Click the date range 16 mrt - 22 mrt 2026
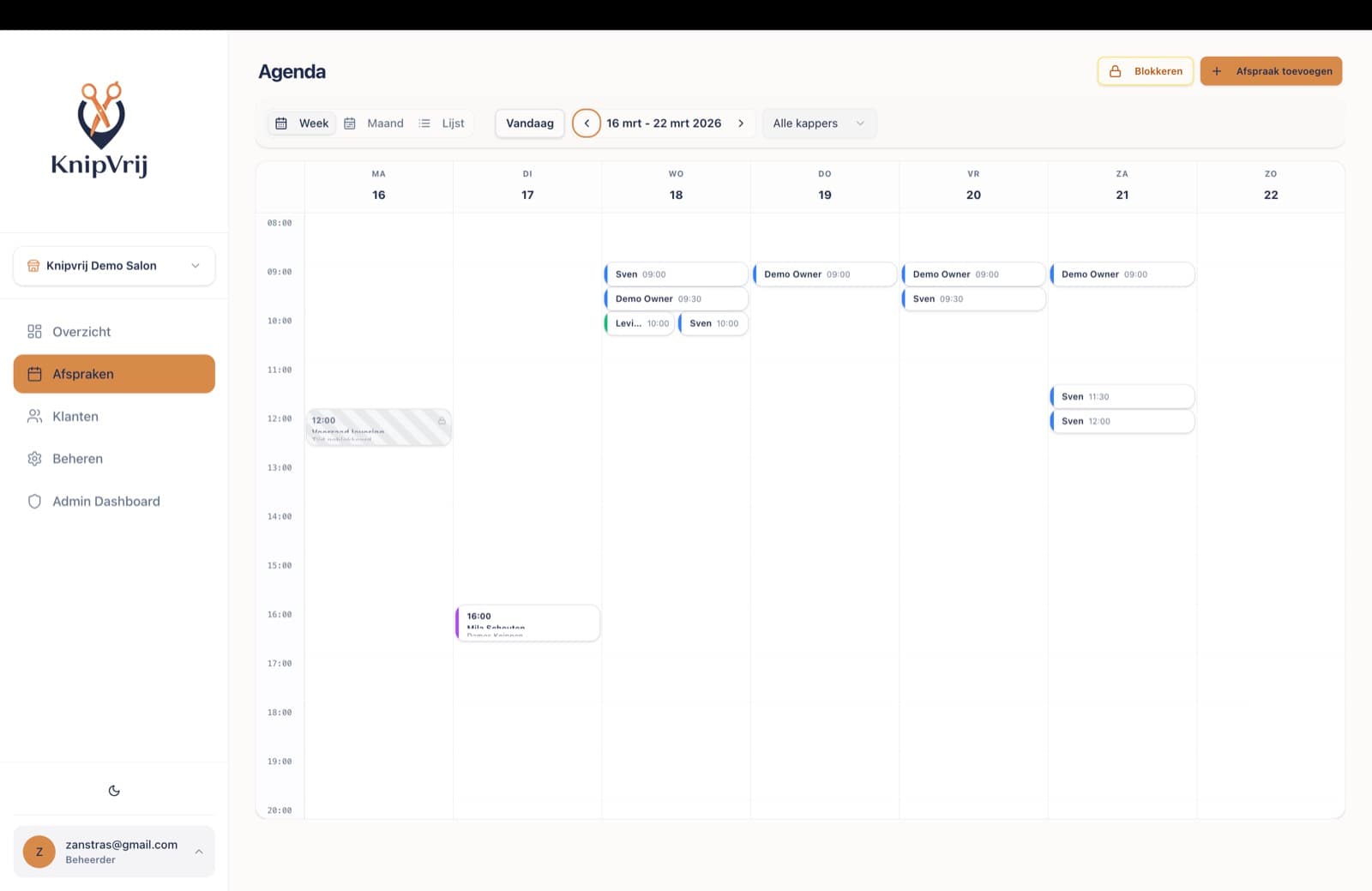 664,123
